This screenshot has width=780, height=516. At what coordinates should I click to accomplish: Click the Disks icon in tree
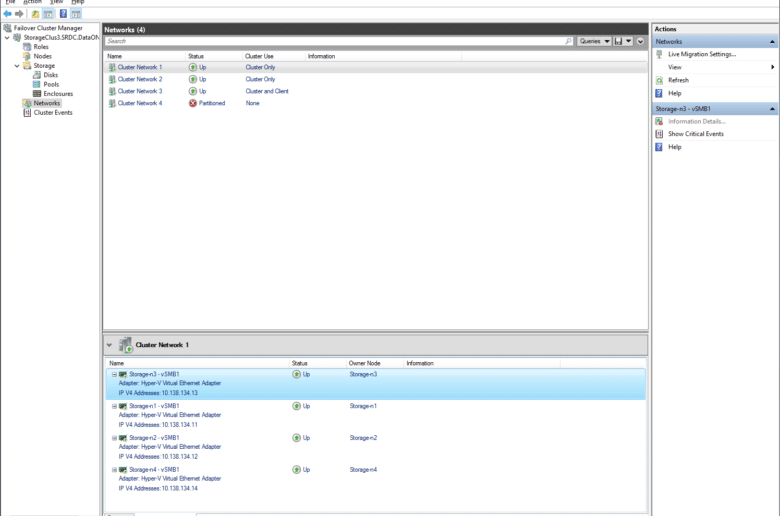(37, 75)
